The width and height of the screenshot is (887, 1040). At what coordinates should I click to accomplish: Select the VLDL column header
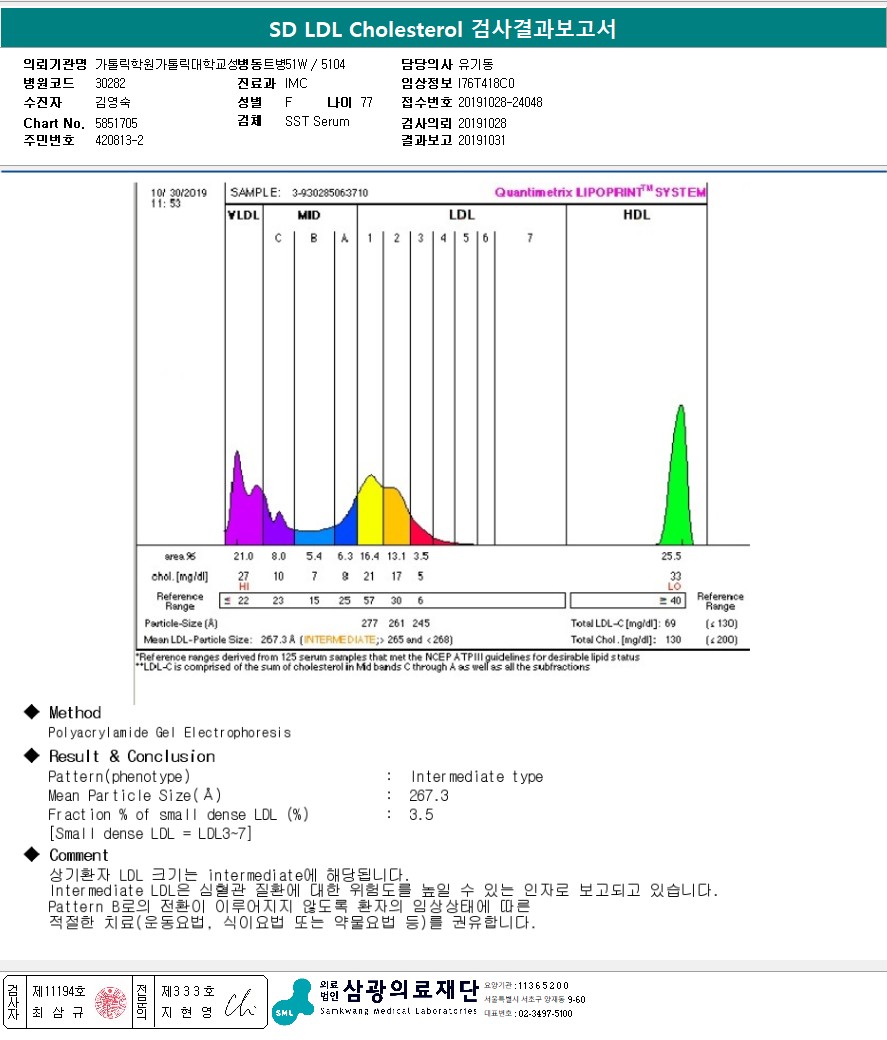click(243, 215)
